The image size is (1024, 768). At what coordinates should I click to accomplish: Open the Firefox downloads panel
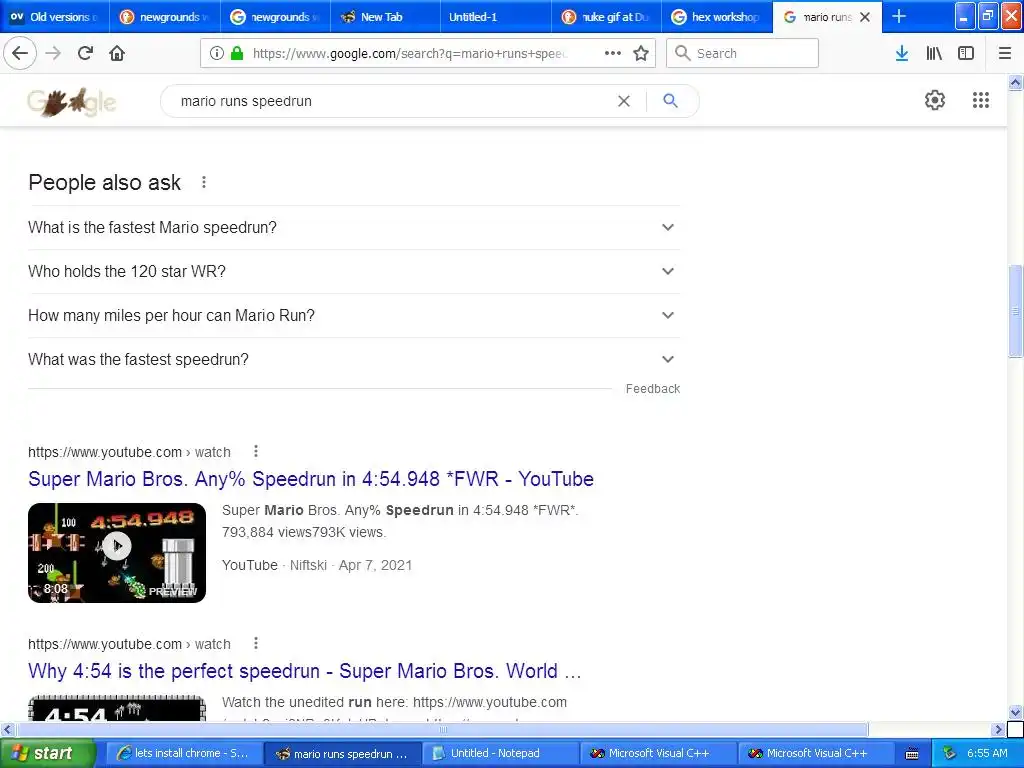click(x=902, y=53)
